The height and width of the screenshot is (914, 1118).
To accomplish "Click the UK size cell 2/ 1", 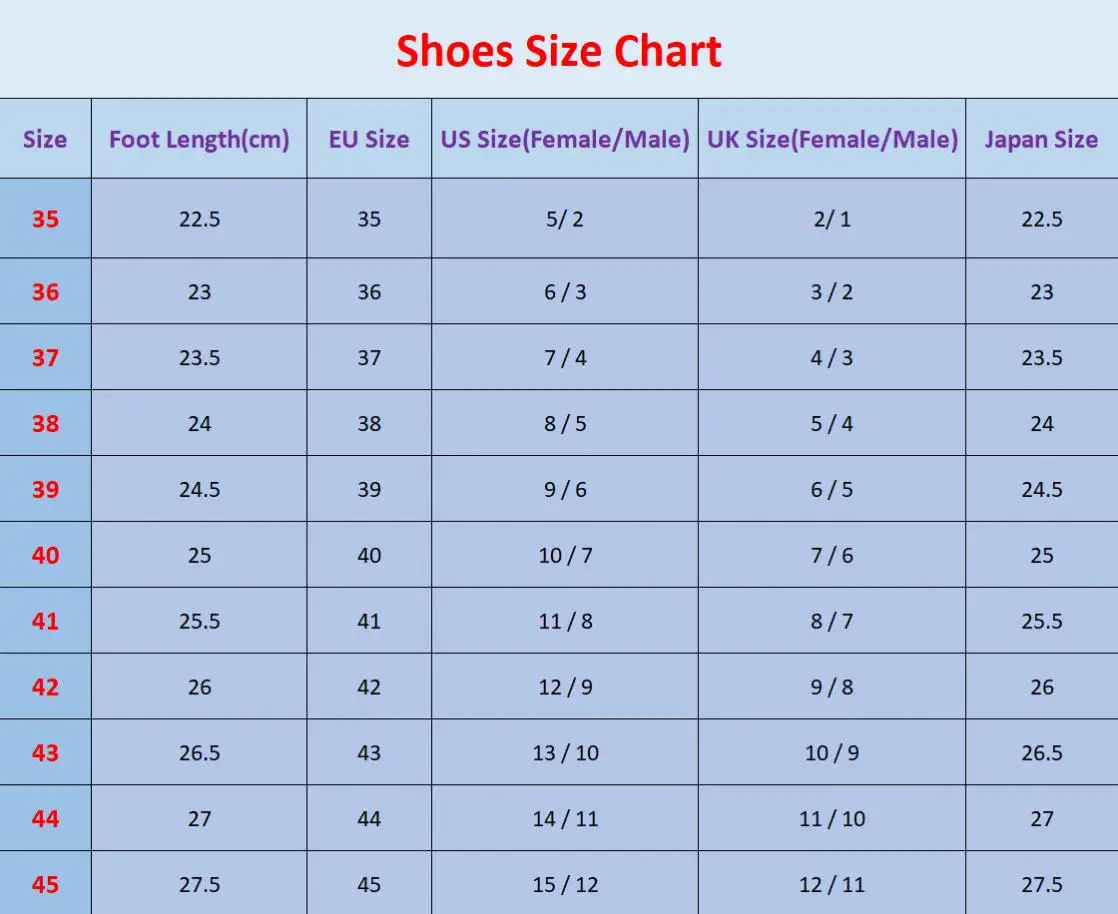I will 832,219.
